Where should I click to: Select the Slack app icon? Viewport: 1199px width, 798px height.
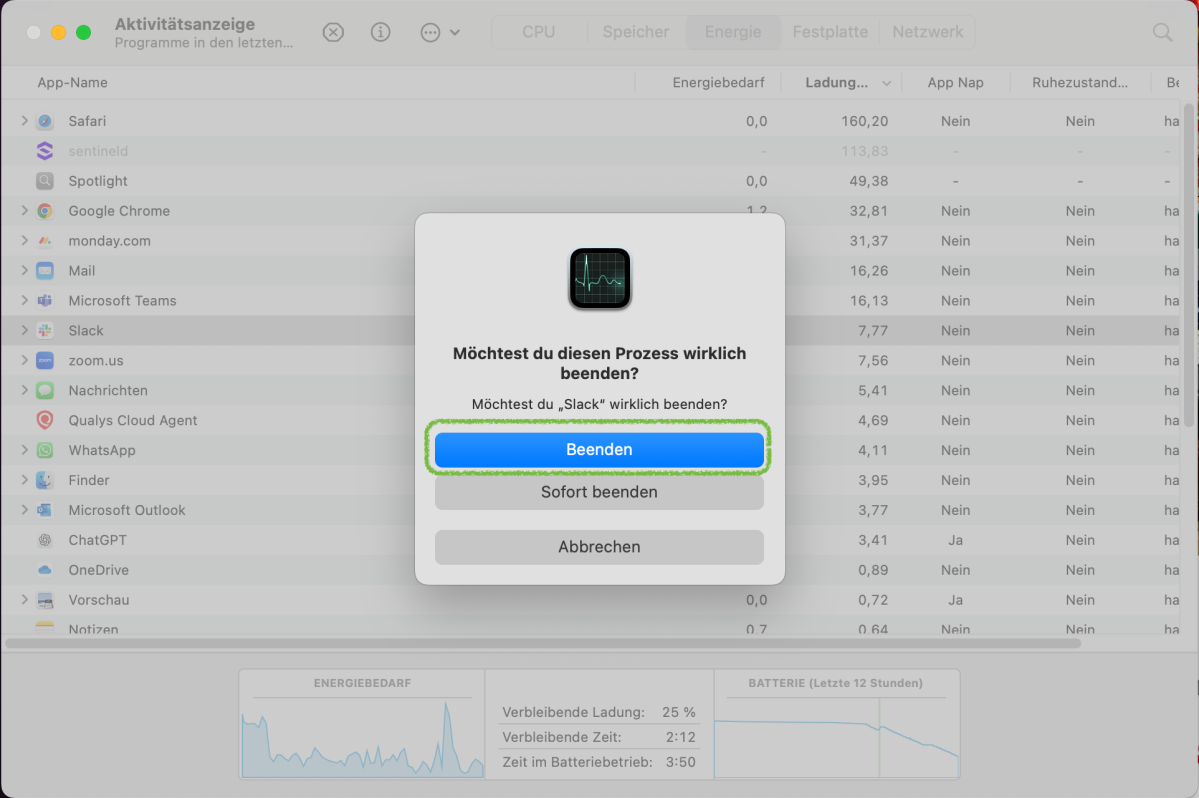45,330
